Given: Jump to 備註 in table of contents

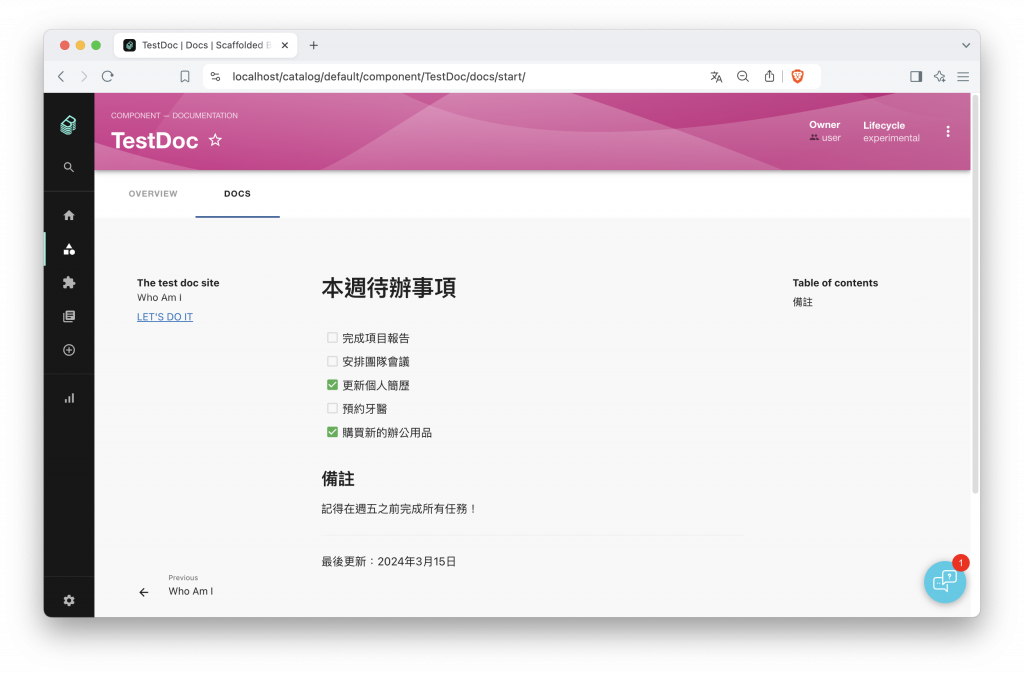Looking at the screenshot, I should (x=803, y=302).
